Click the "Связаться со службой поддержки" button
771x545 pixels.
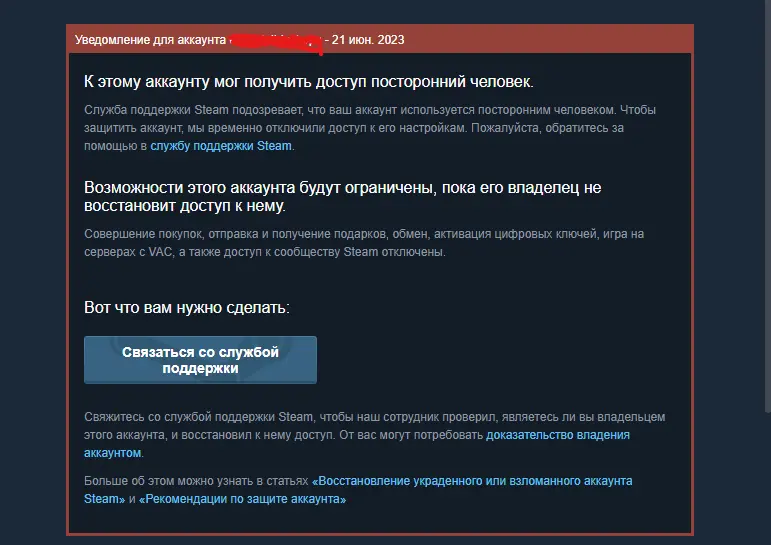pyautogui.click(x=200, y=360)
